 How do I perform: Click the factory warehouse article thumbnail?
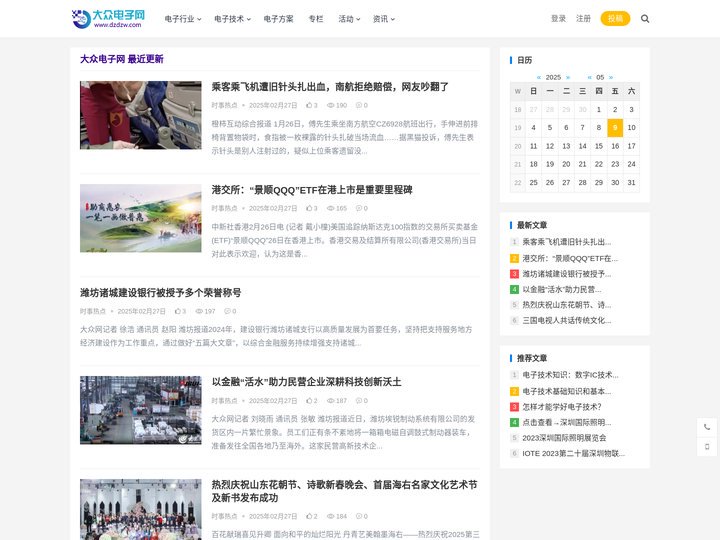[141, 410]
